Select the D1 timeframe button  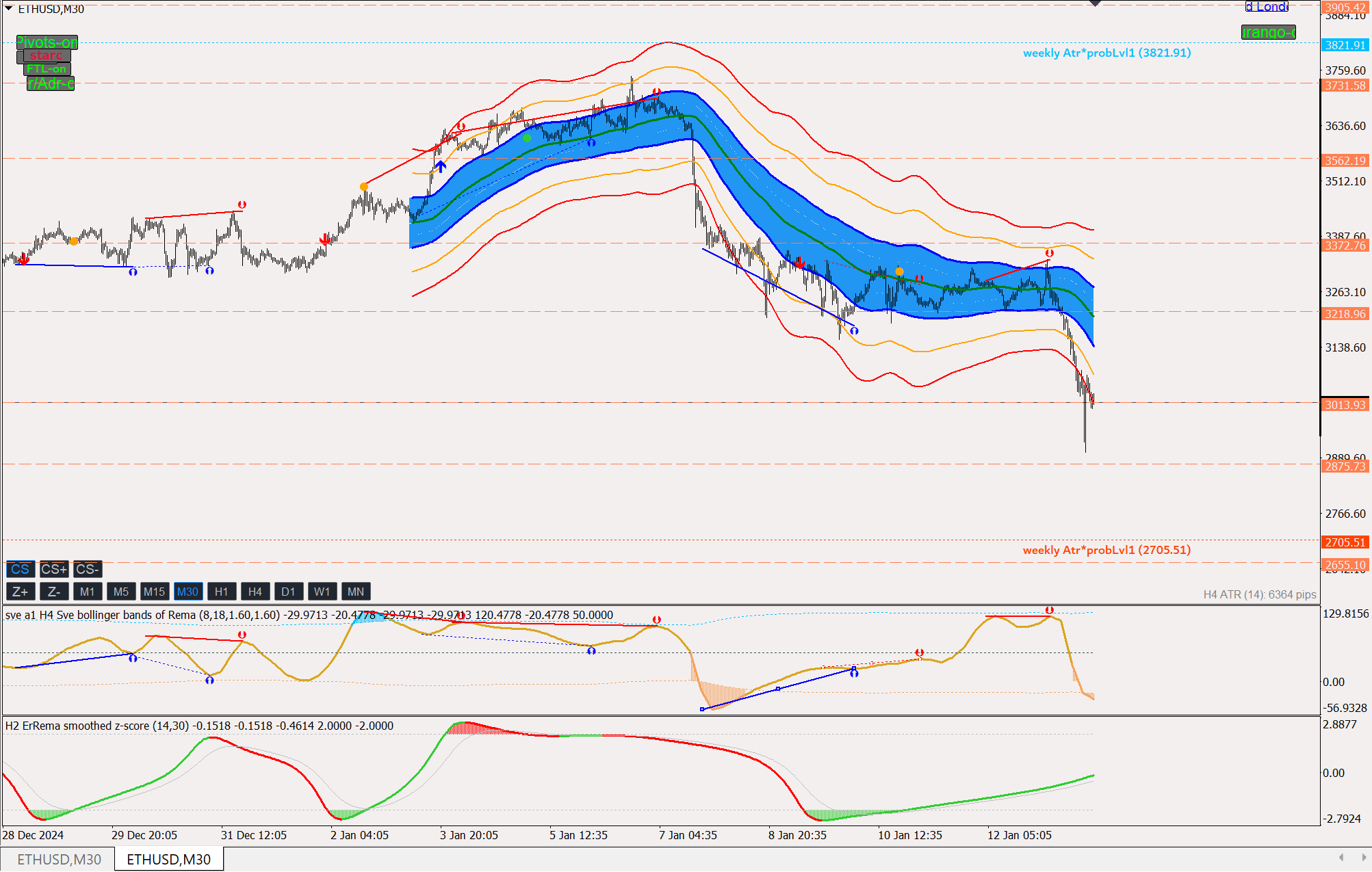pyautogui.click(x=288, y=592)
